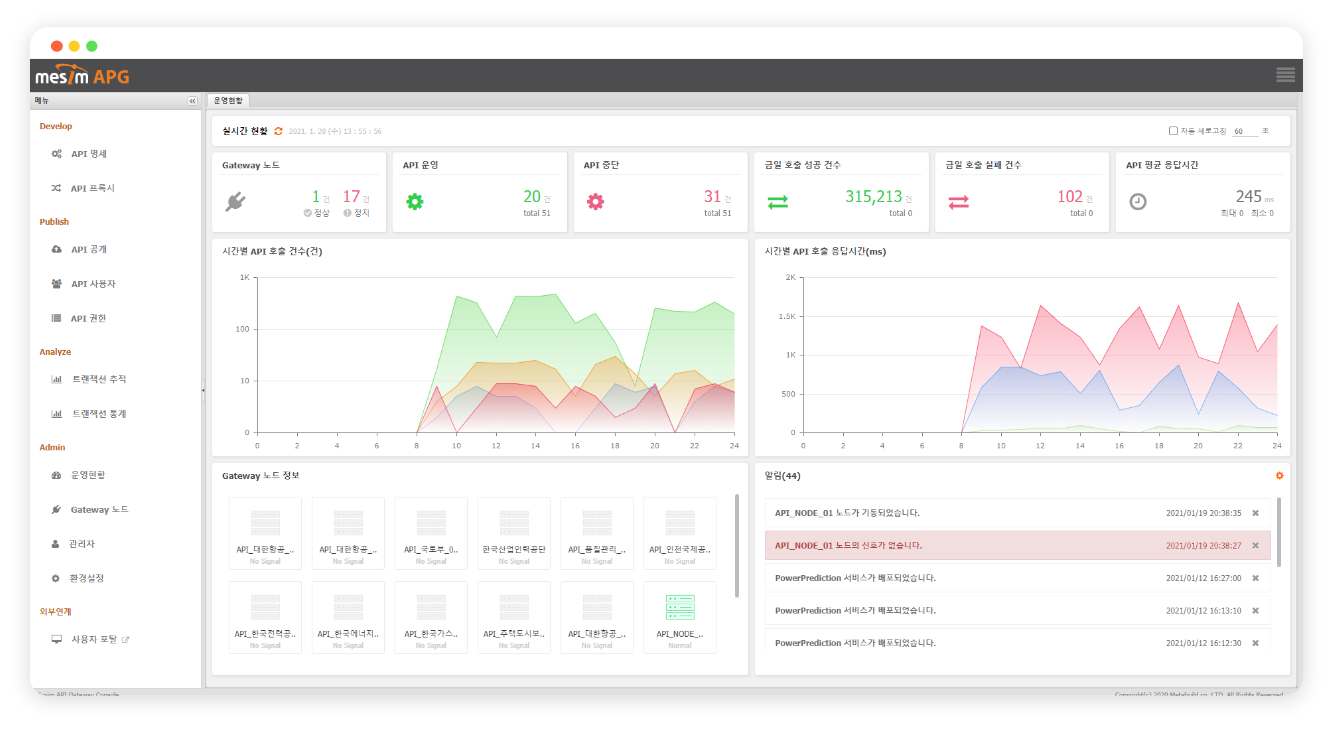This screenshot has width=1333, height=729.
Task: Click the pink gear icon for API 중단
Action: [595, 201]
